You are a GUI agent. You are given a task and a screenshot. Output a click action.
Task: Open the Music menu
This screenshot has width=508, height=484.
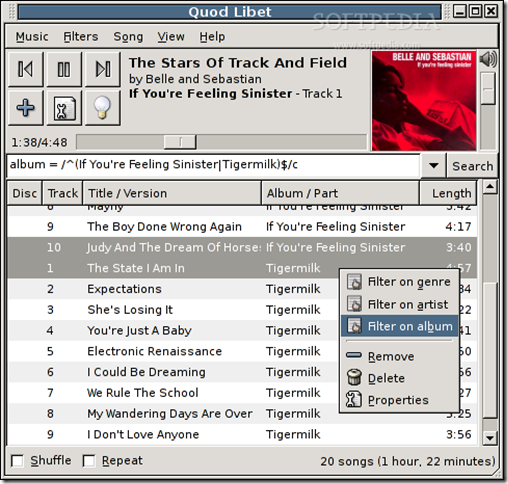32,36
